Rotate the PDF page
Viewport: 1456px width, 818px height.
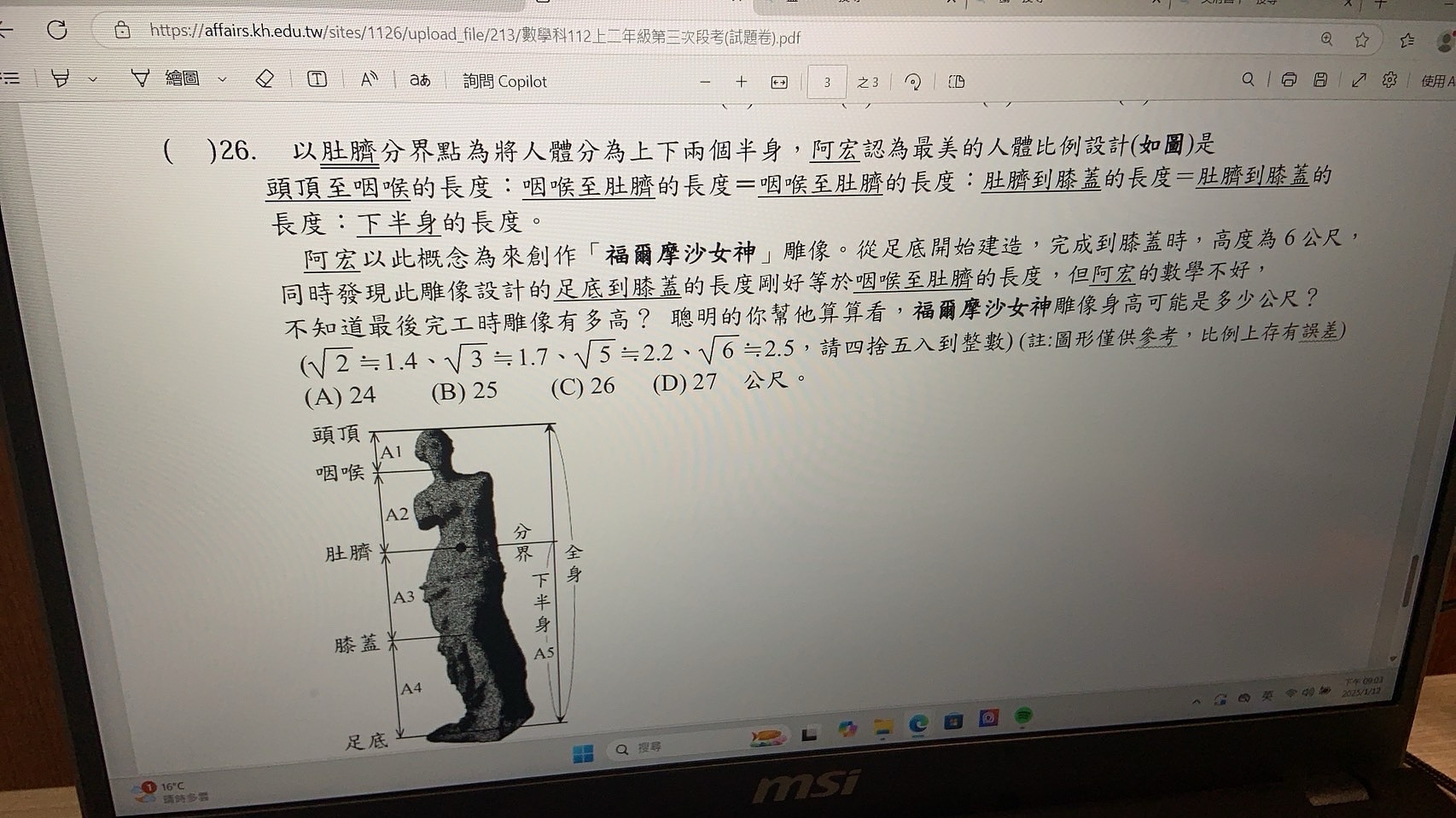(912, 82)
